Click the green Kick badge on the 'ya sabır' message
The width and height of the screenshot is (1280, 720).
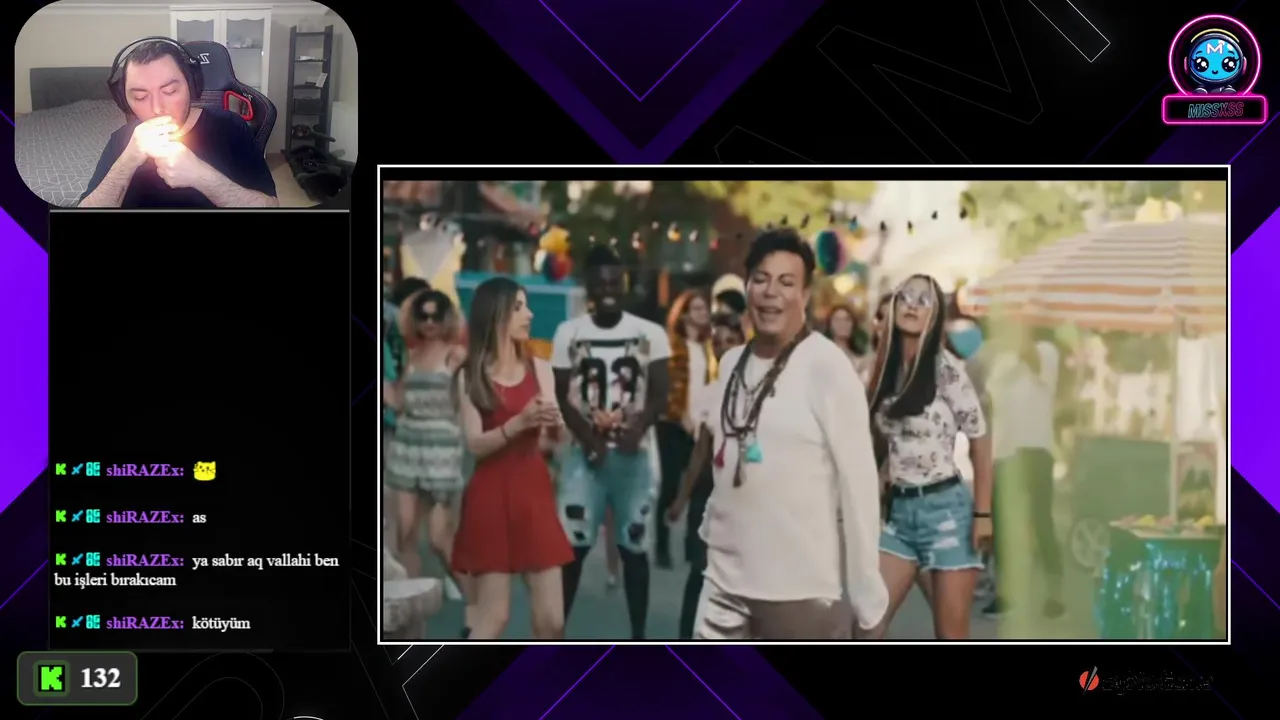click(x=61, y=559)
